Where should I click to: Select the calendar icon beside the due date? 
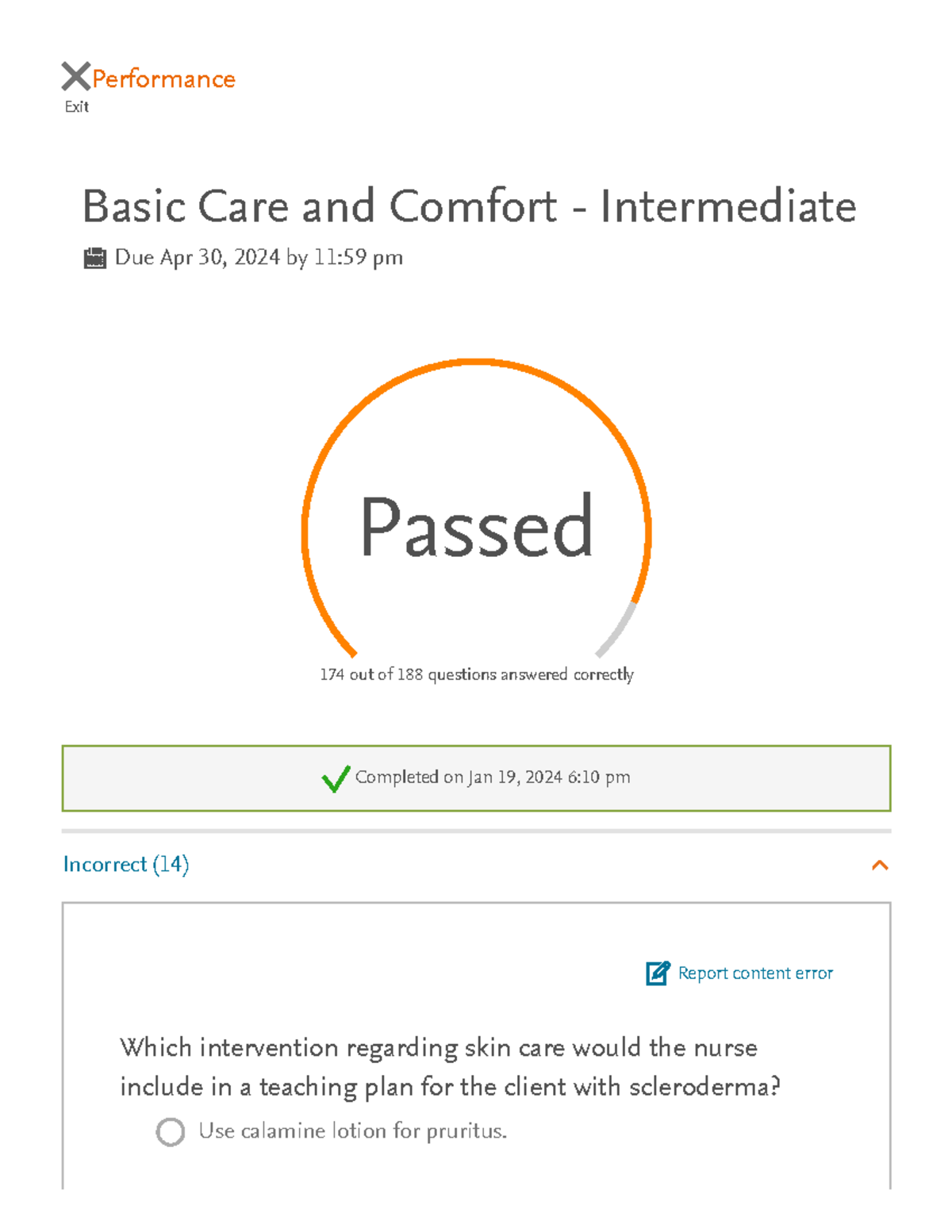tap(95, 255)
